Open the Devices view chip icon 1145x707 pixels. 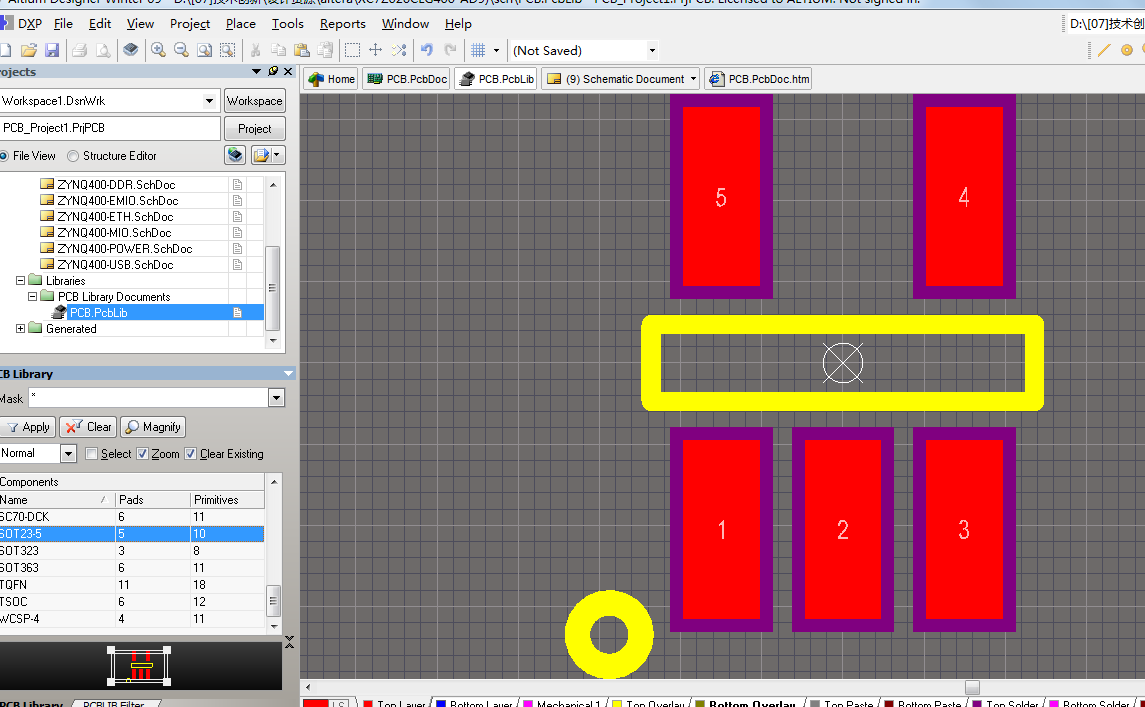pos(131,50)
